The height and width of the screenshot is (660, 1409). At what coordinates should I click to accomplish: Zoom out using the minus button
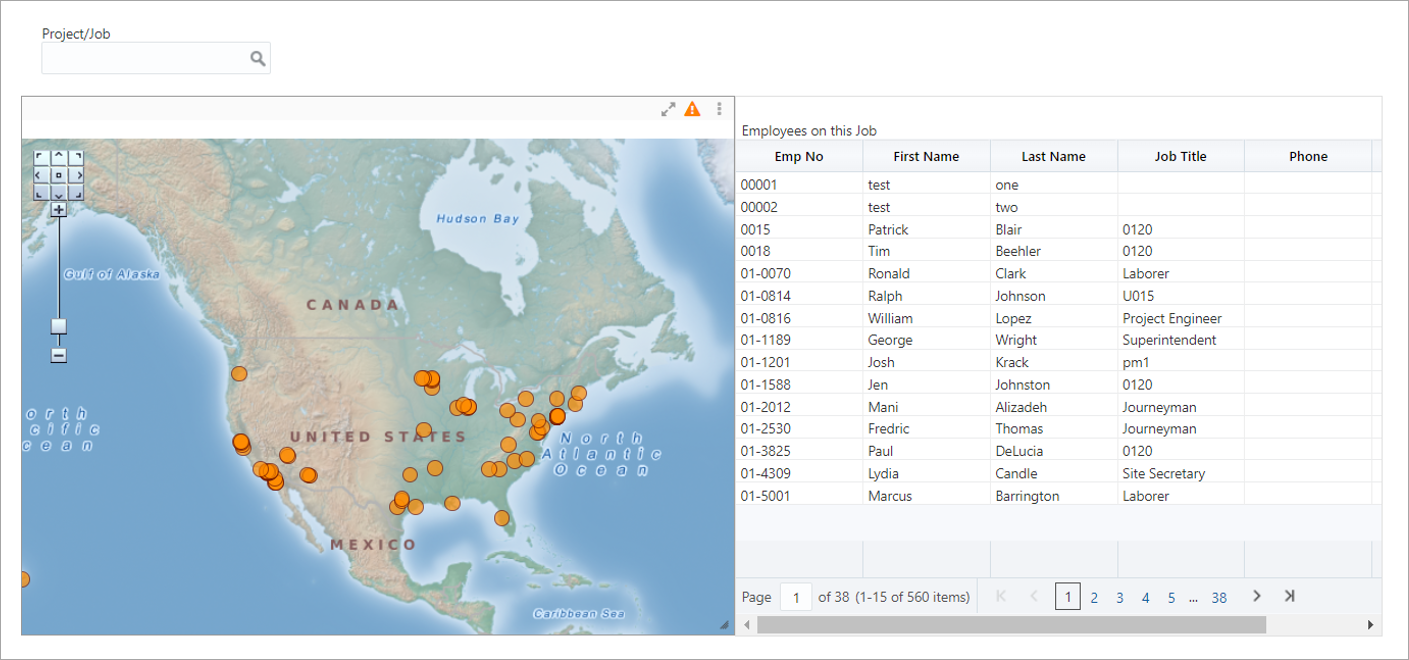point(59,354)
